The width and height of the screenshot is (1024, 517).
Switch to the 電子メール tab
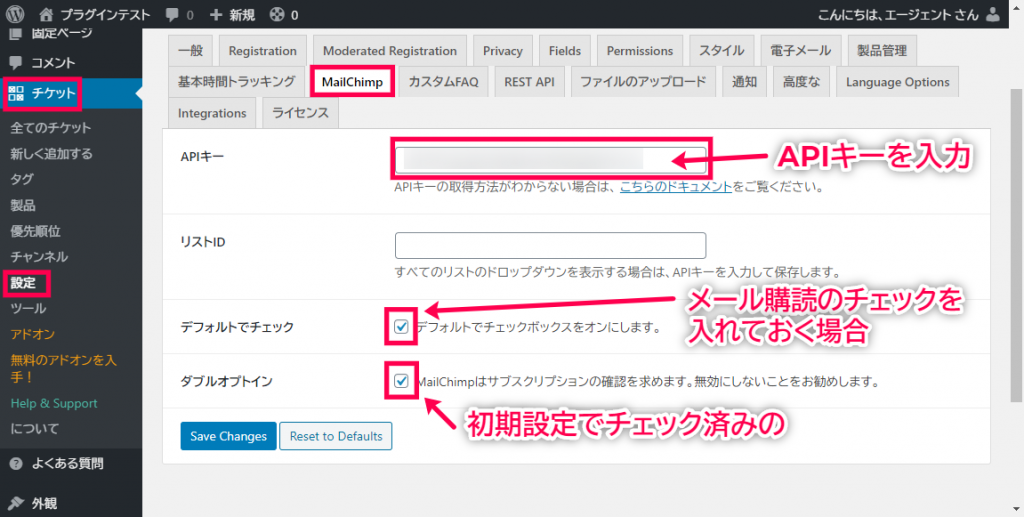[801, 51]
